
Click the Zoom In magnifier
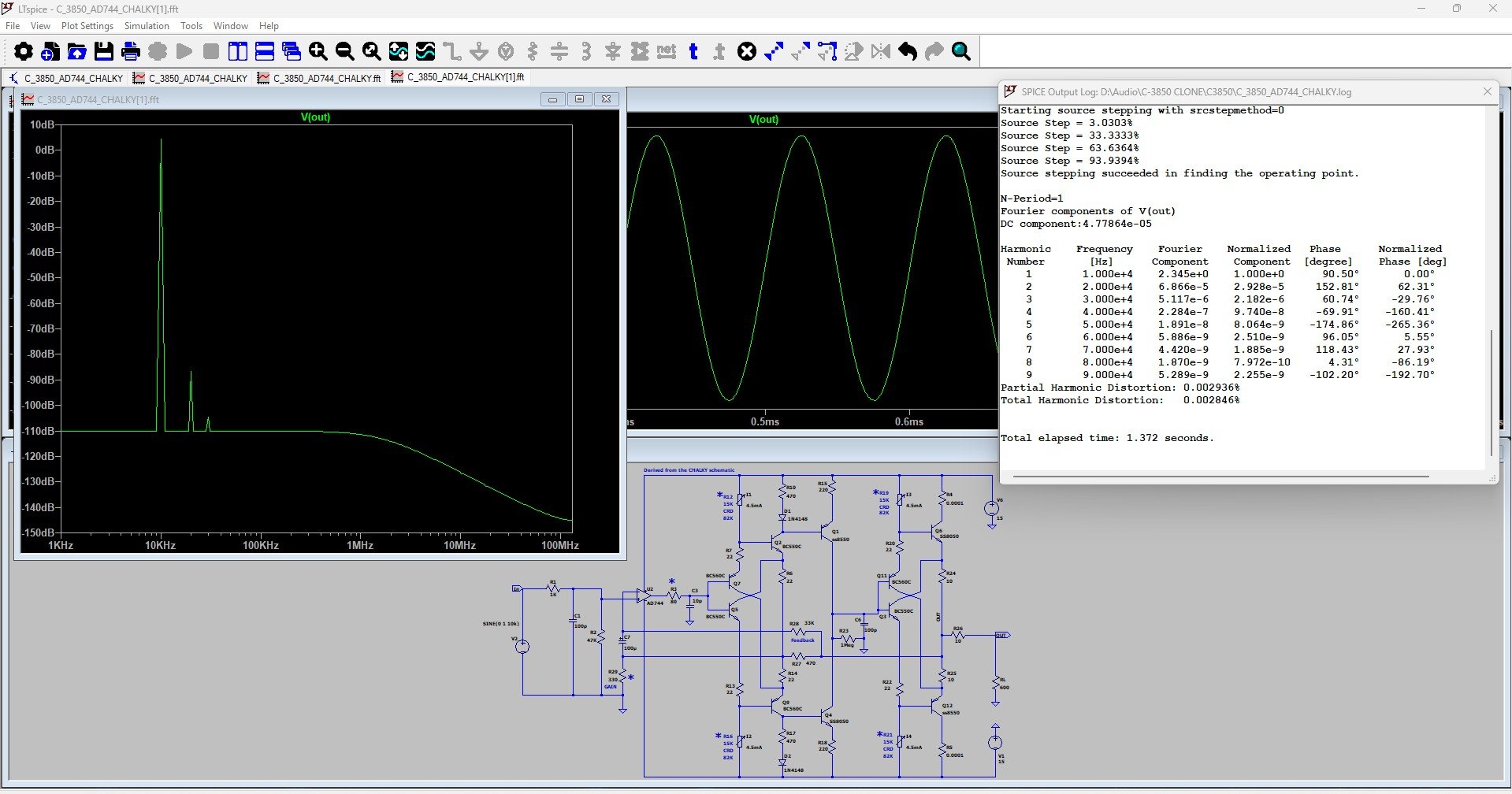pos(318,52)
